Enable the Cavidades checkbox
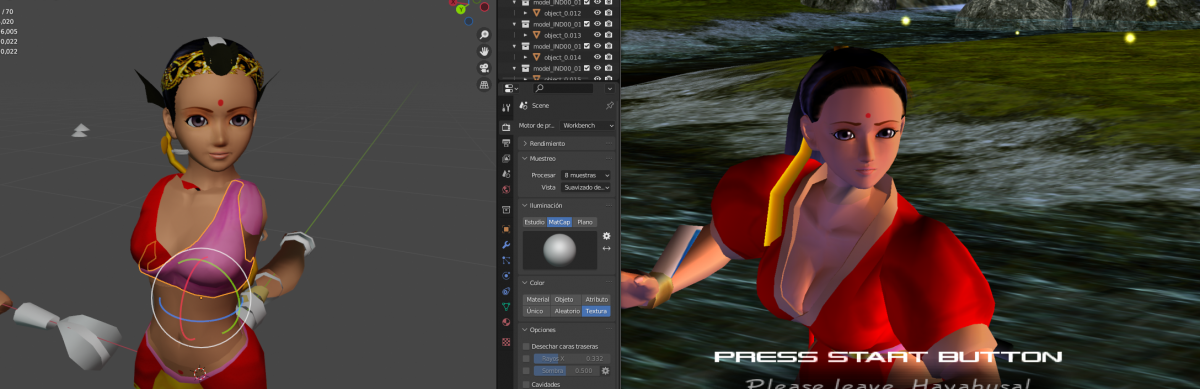 526,383
